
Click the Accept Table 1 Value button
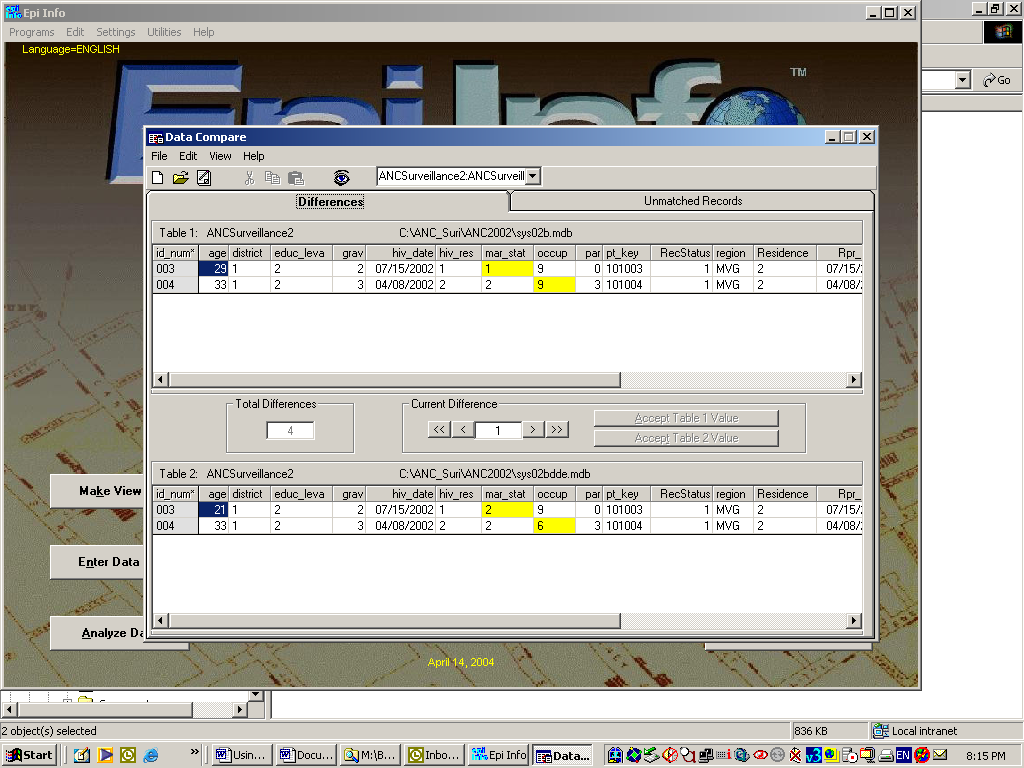click(686, 418)
